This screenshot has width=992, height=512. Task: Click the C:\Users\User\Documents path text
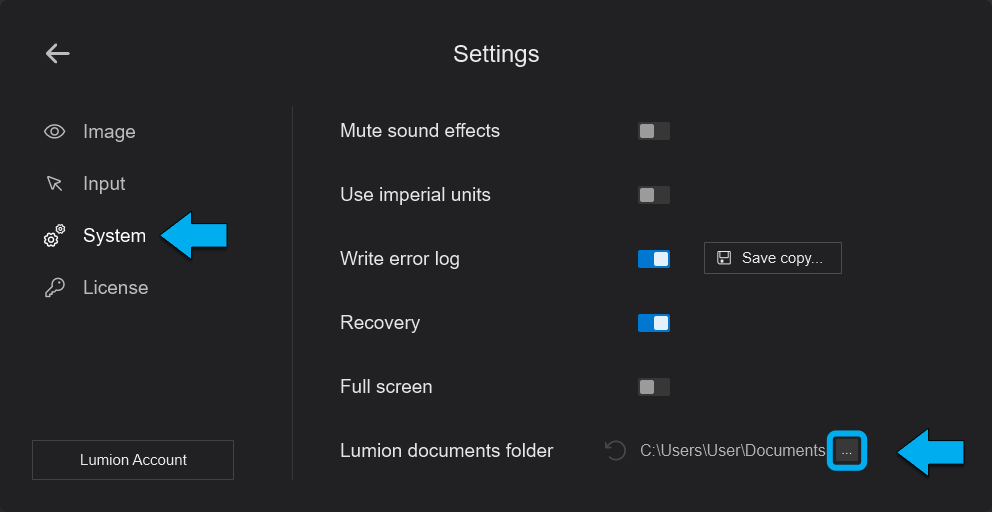tap(732, 451)
